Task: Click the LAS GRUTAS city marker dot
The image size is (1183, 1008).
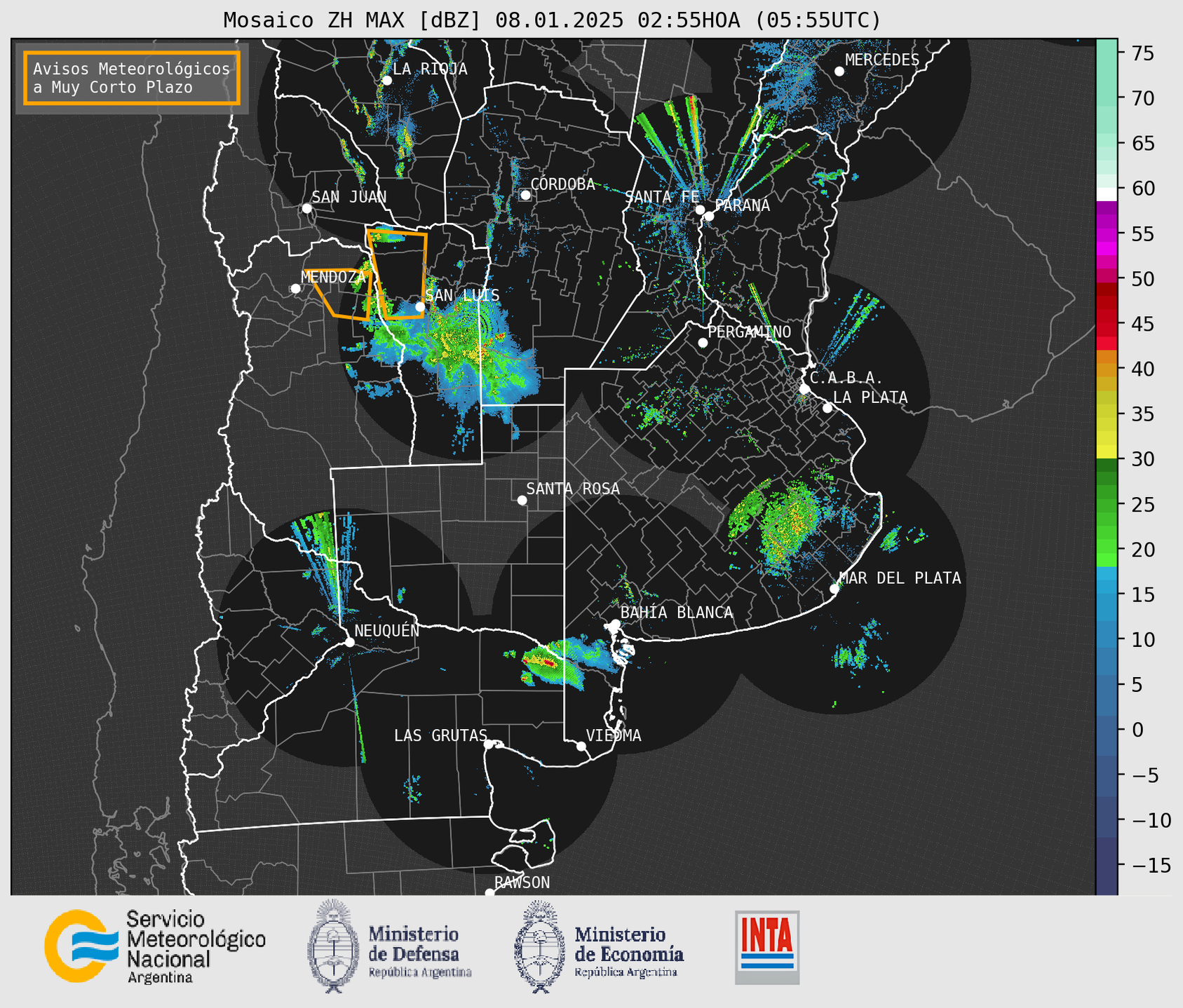Action: pyautogui.click(x=489, y=744)
